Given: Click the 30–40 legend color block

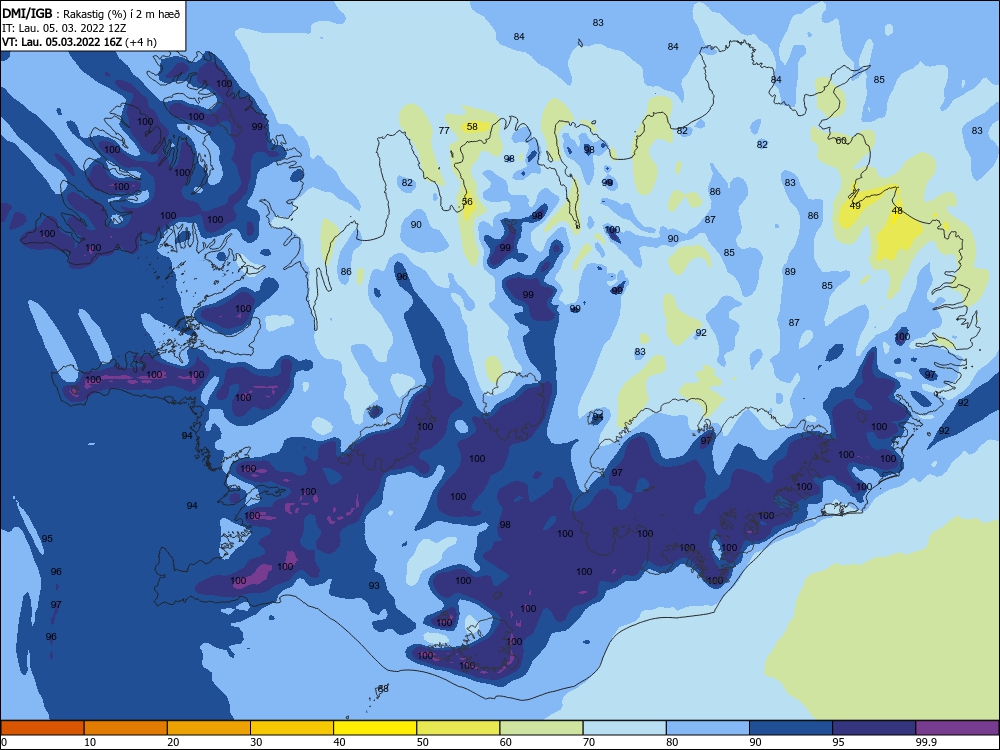Looking at the screenshot, I should pos(292,728).
